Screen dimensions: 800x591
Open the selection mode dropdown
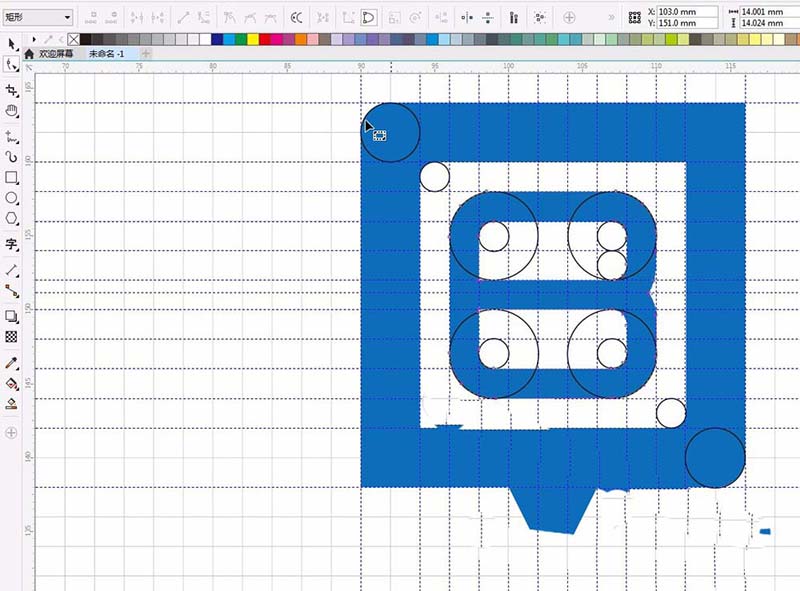pos(38,17)
